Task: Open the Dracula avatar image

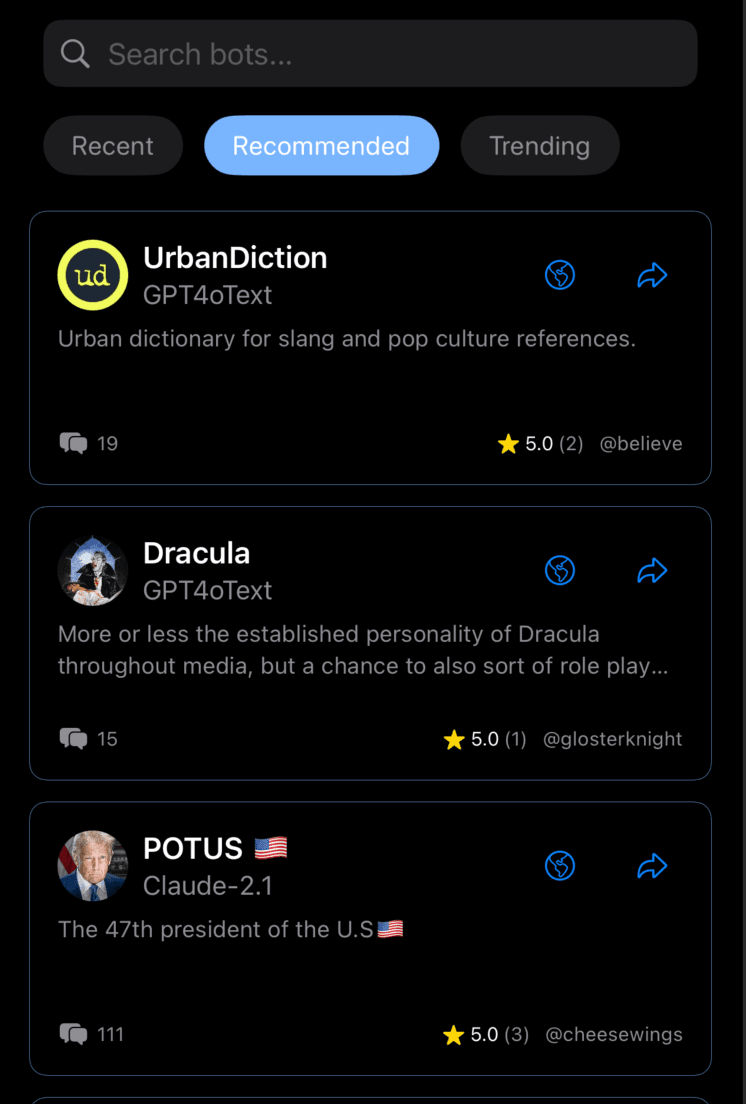Action: pyautogui.click(x=93, y=571)
